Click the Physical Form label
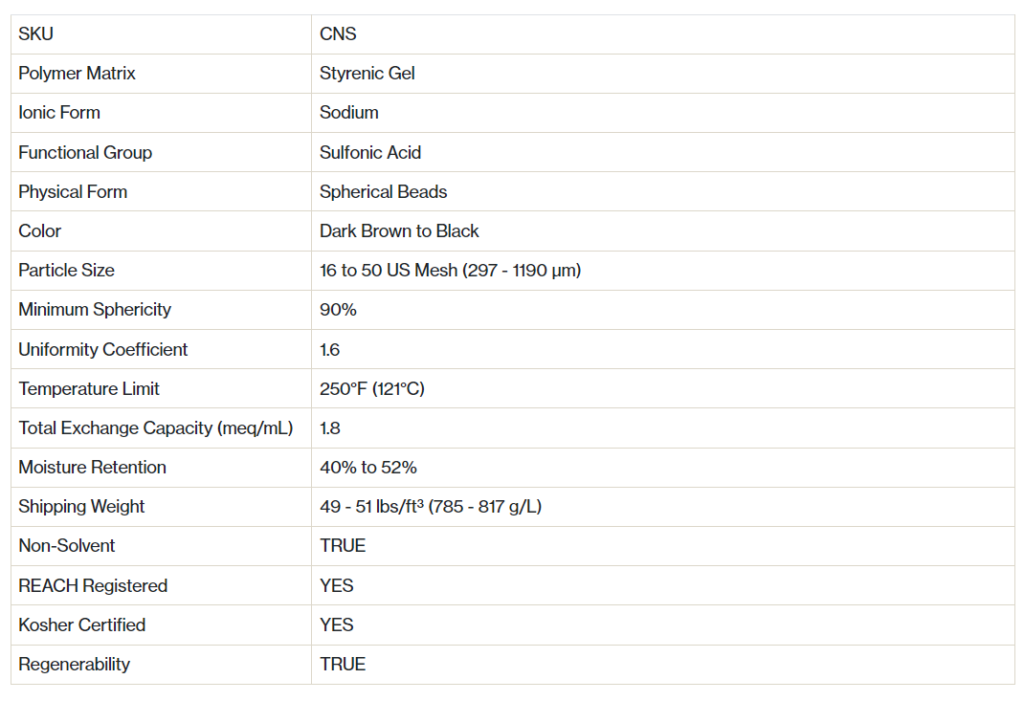This screenshot has width=1024, height=701. (x=73, y=191)
